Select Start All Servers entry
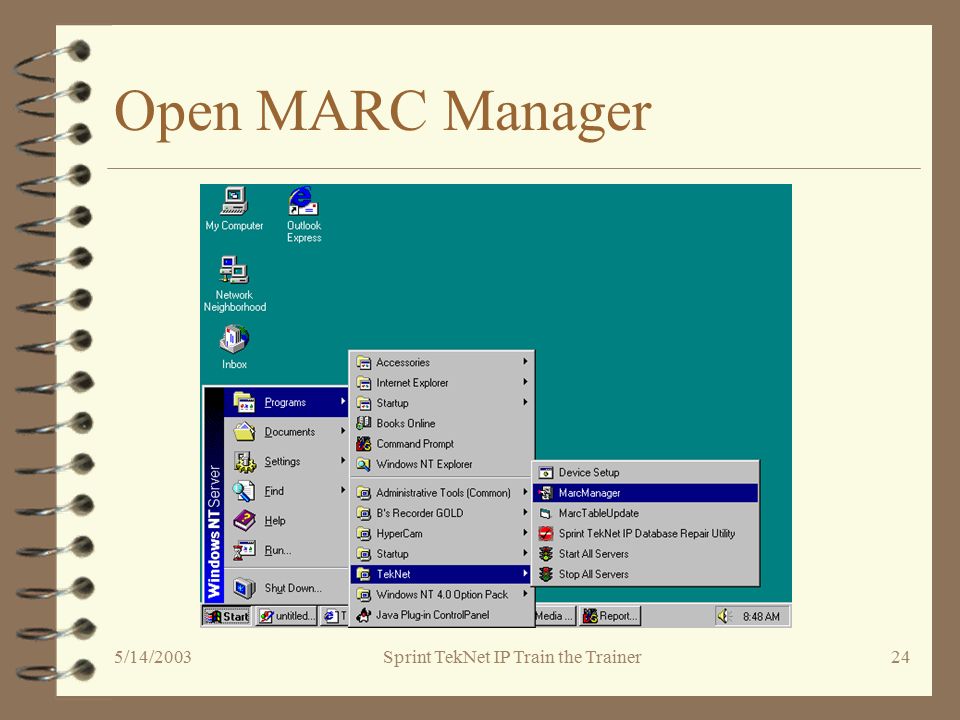The image size is (960, 720). (645, 553)
